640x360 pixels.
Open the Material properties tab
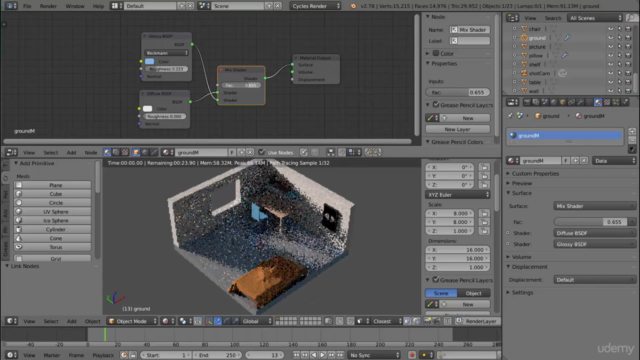click(x=598, y=102)
